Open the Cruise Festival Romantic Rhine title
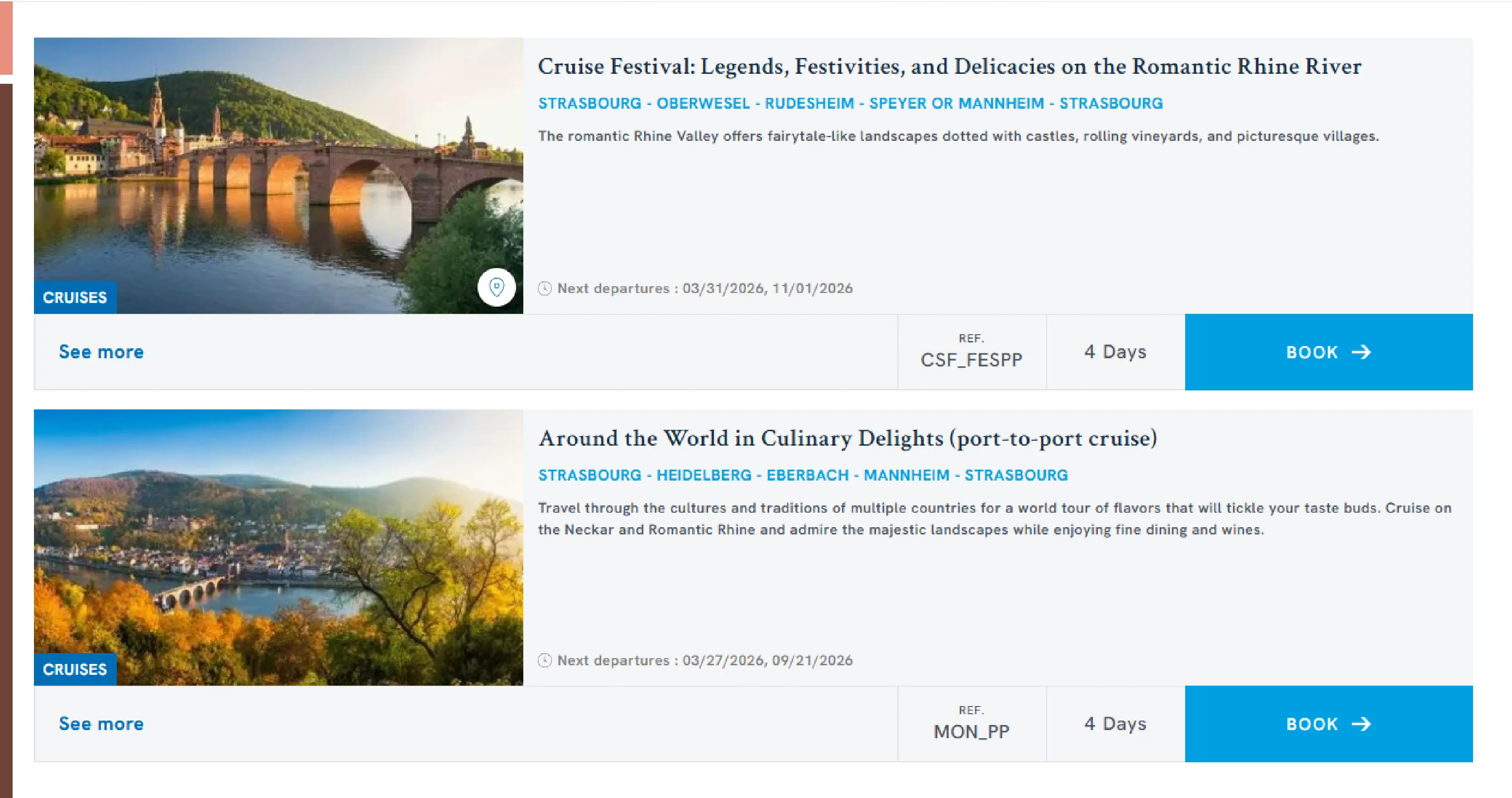 pyautogui.click(x=949, y=67)
